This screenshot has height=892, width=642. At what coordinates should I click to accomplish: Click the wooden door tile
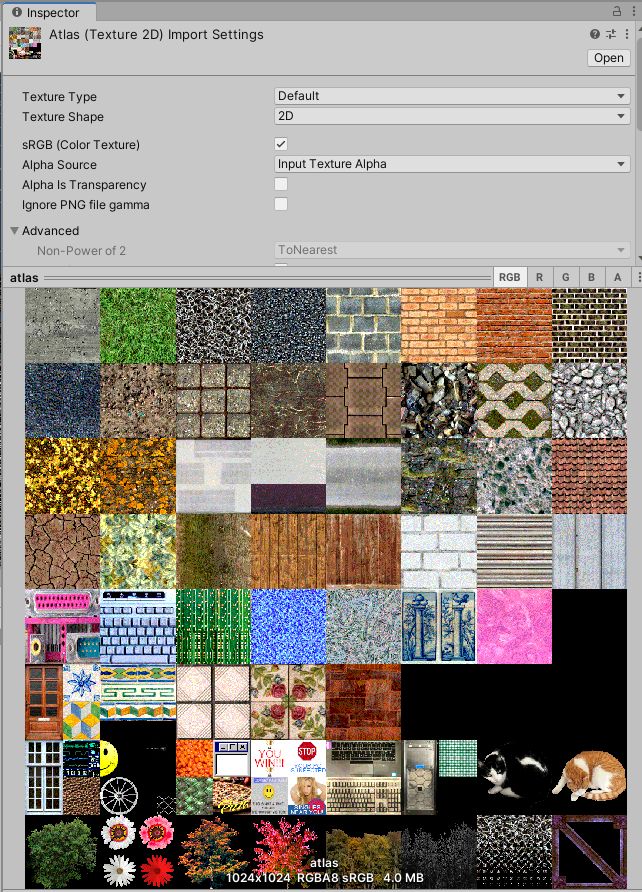43,701
